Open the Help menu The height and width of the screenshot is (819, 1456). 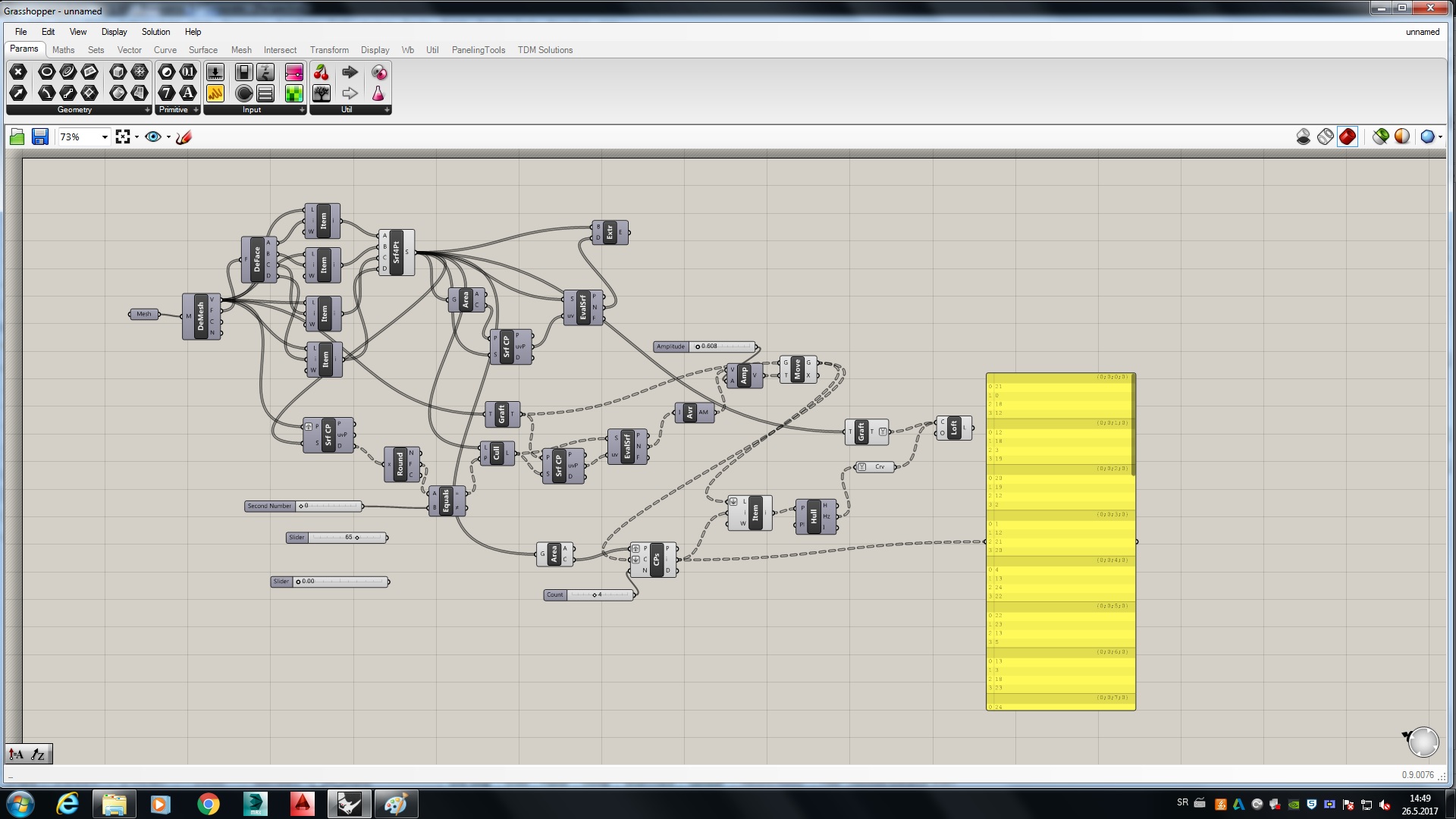click(193, 32)
